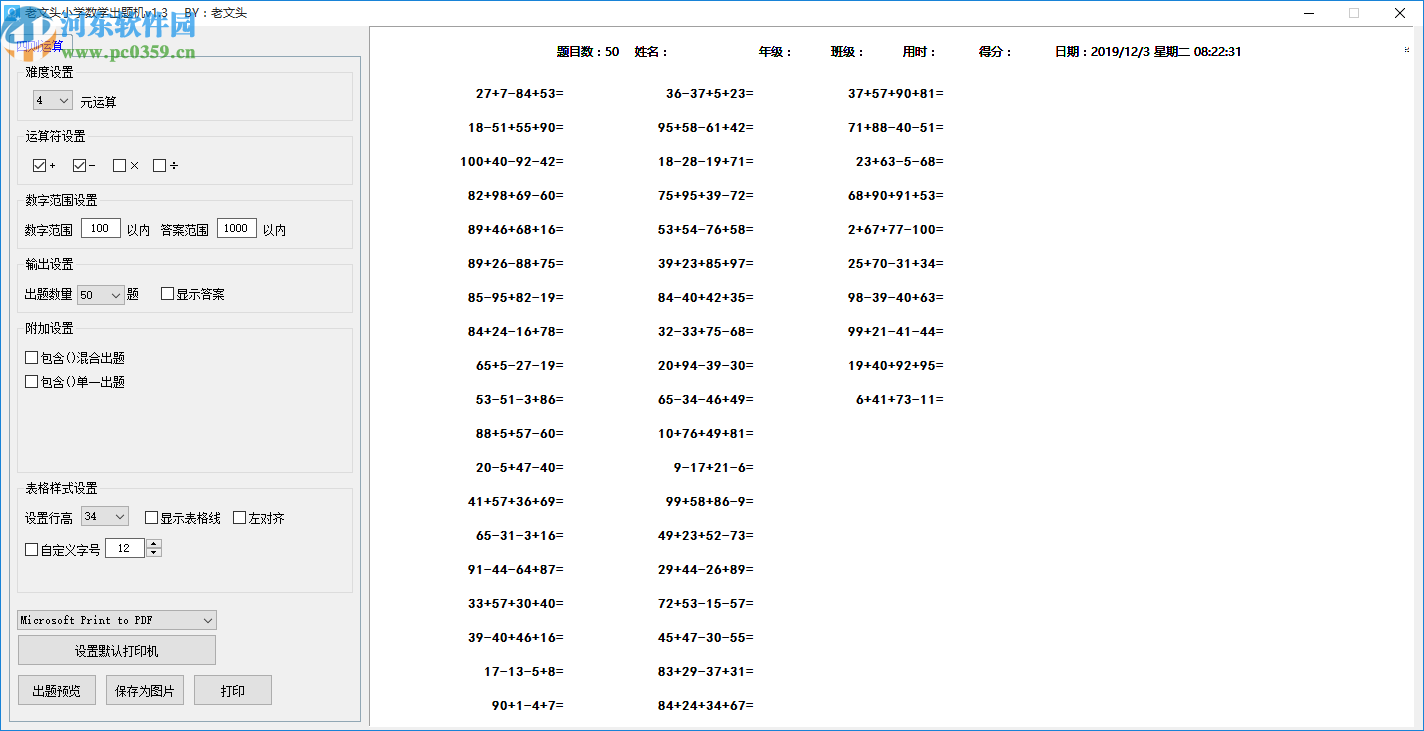The image size is (1424, 731).
Task: Click the problem 23+63−5−68=
Action: tap(900, 162)
